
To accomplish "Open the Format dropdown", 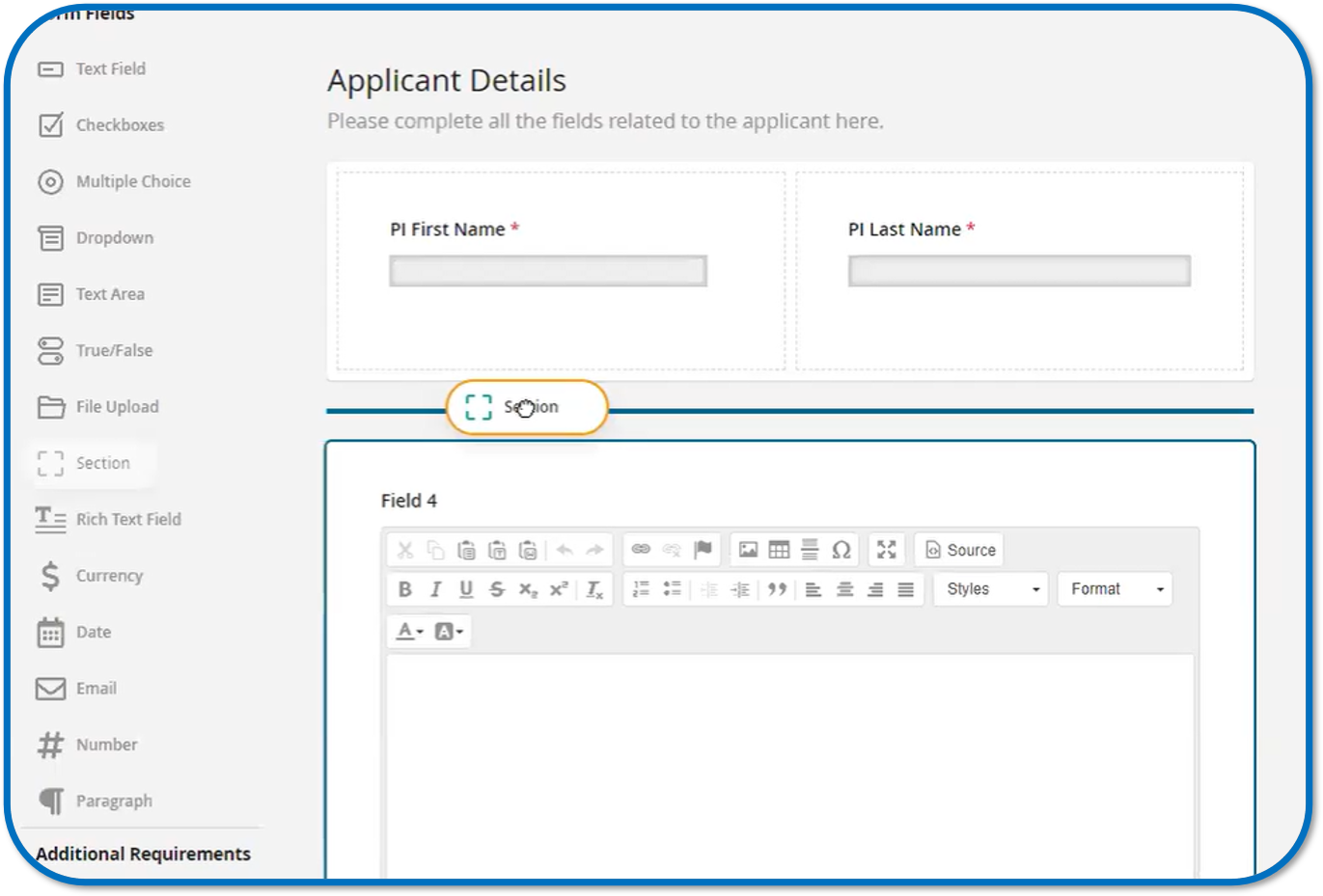I will (1115, 588).
